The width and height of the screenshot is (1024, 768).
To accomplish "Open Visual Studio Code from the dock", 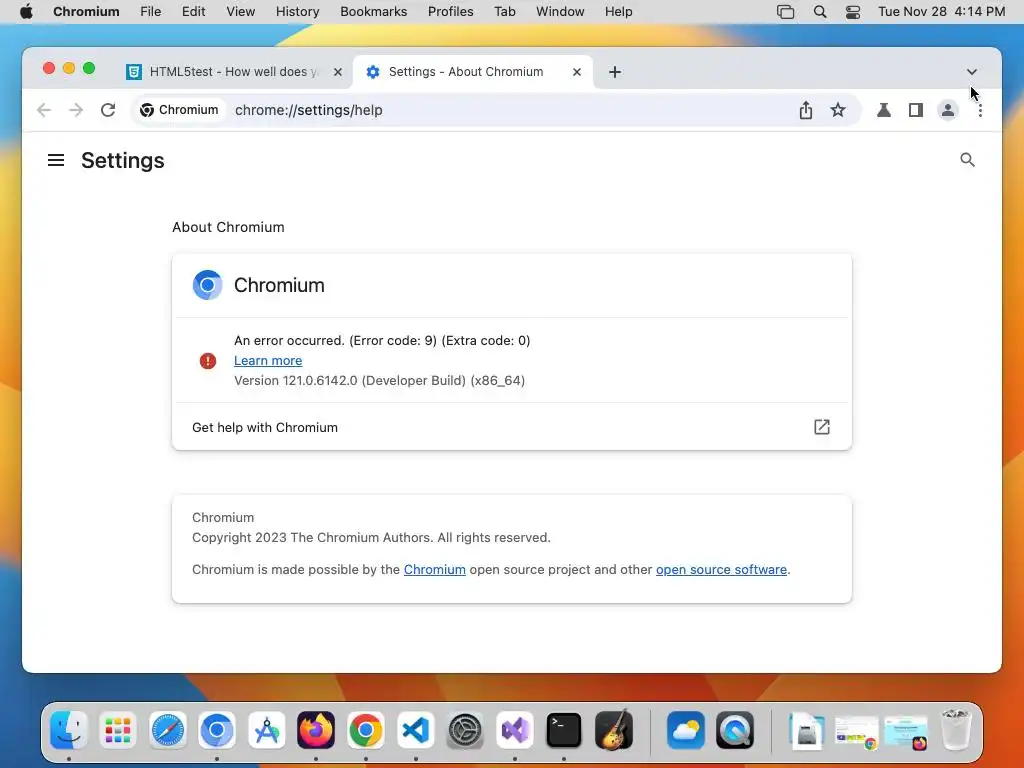I will (415, 729).
